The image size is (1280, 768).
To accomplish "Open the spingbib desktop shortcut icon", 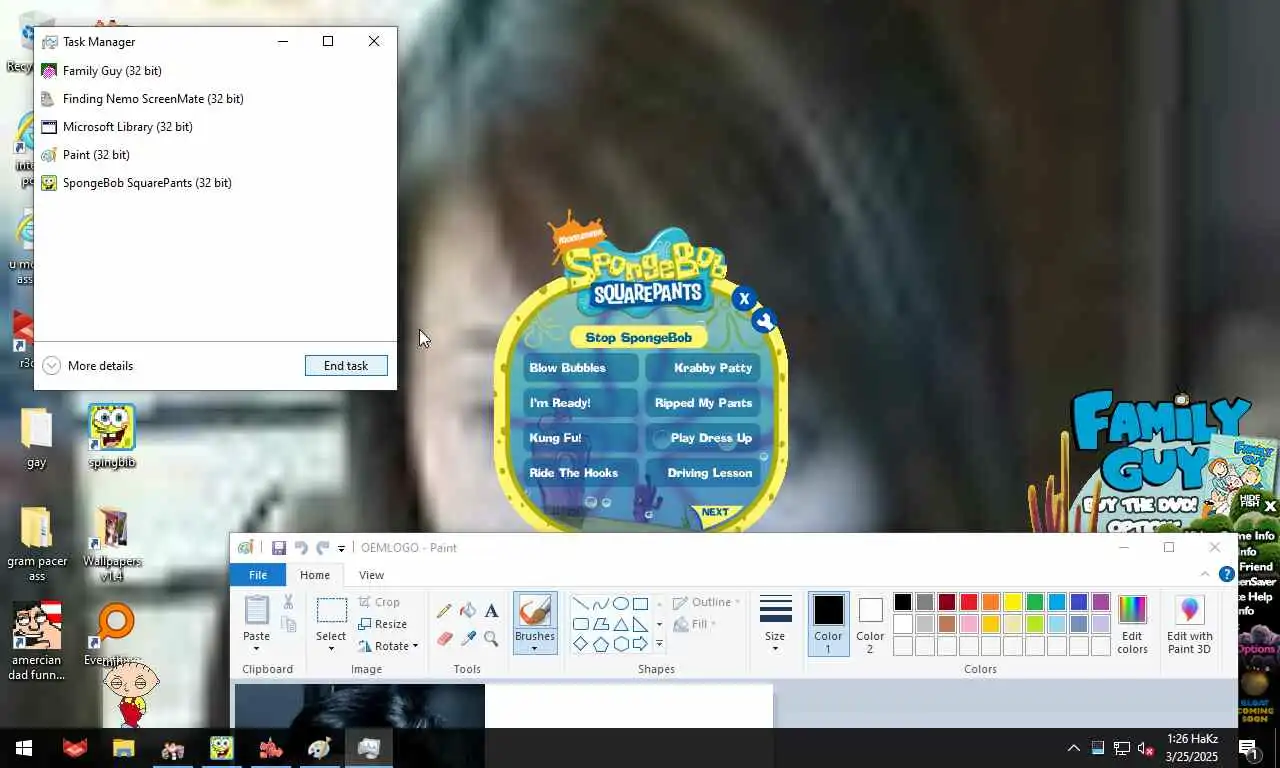I will (111, 436).
